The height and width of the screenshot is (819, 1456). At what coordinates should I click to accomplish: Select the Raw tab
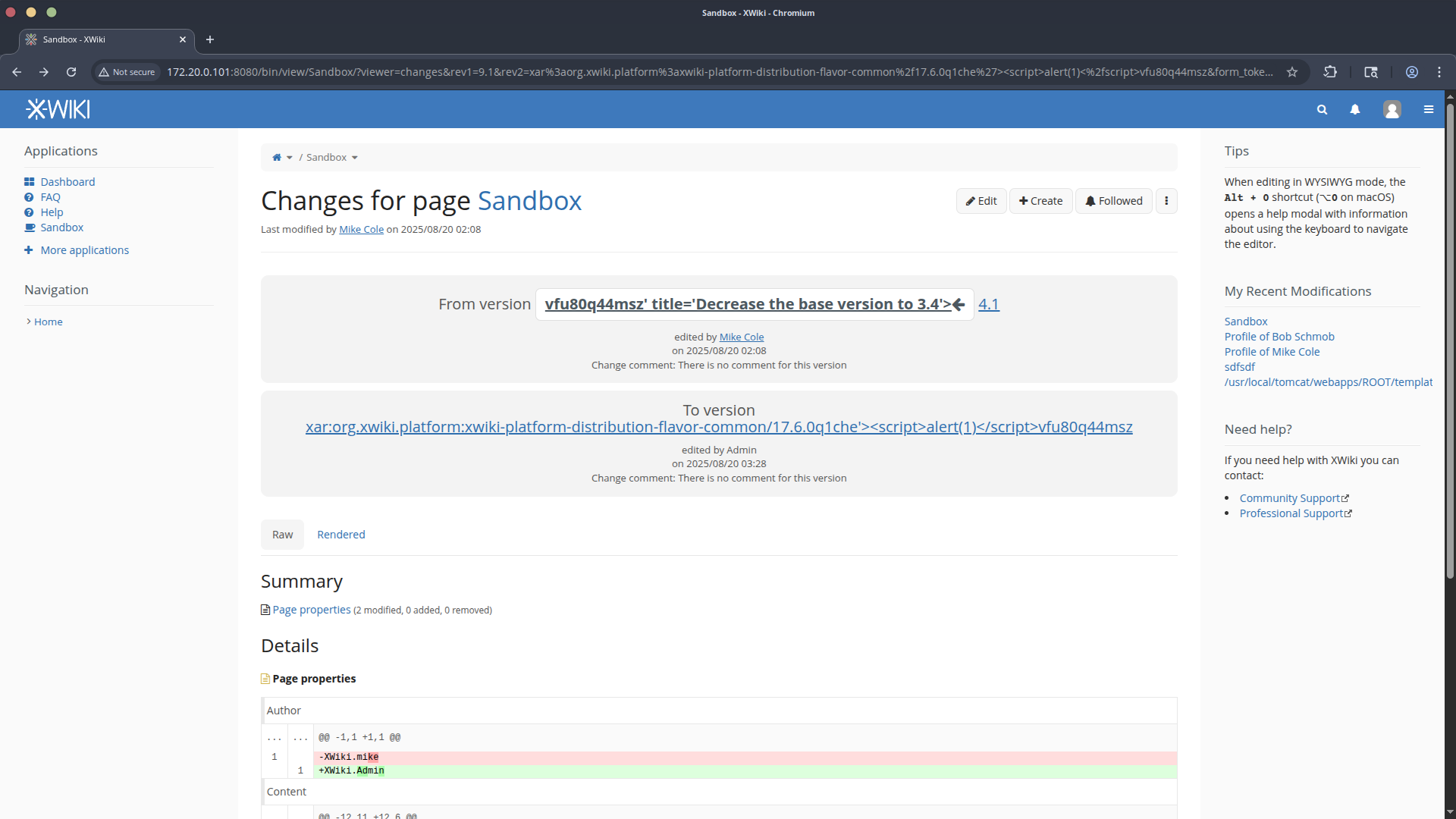[x=282, y=535]
